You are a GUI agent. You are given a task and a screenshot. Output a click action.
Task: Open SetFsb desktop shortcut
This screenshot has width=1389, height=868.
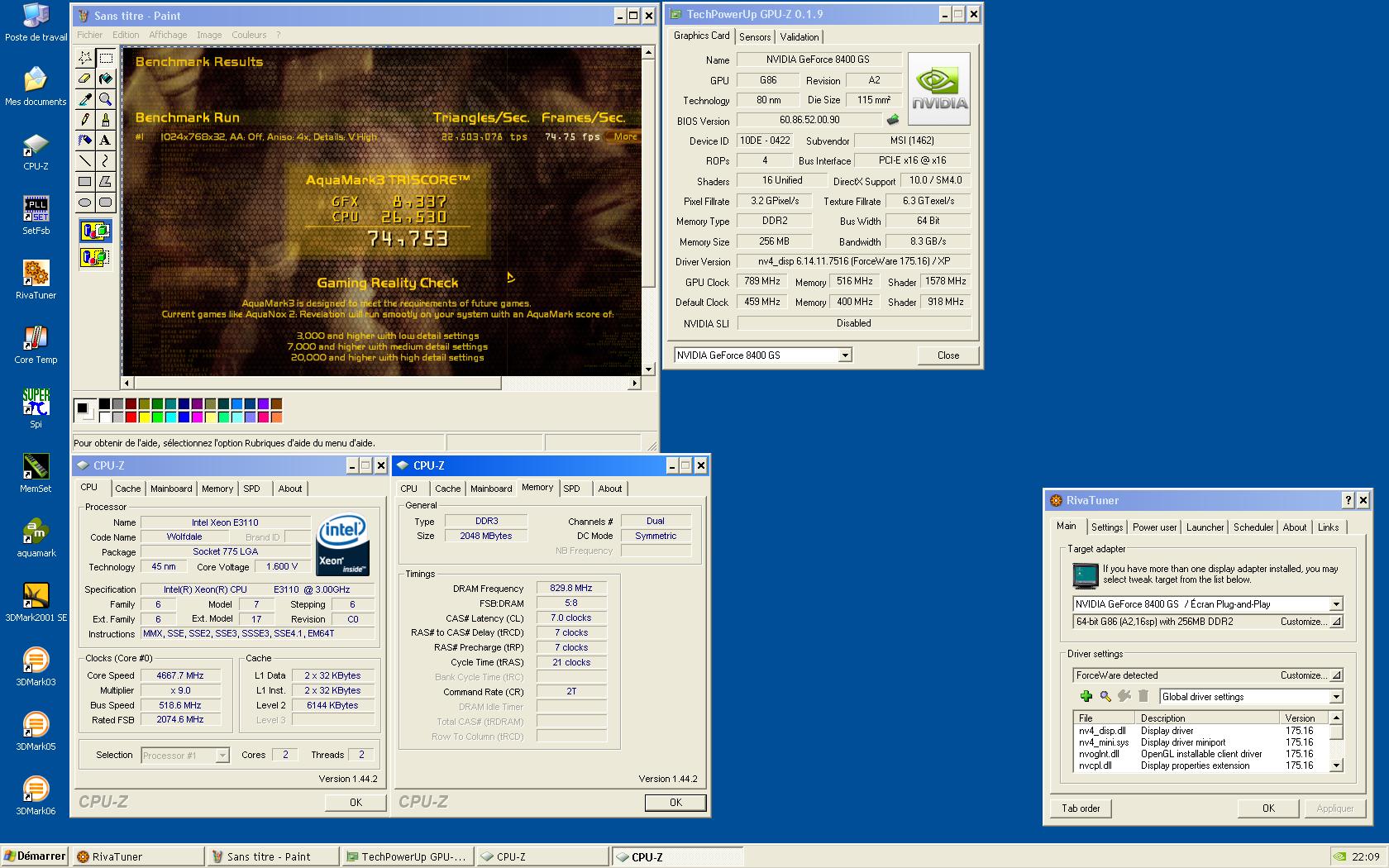pos(36,217)
